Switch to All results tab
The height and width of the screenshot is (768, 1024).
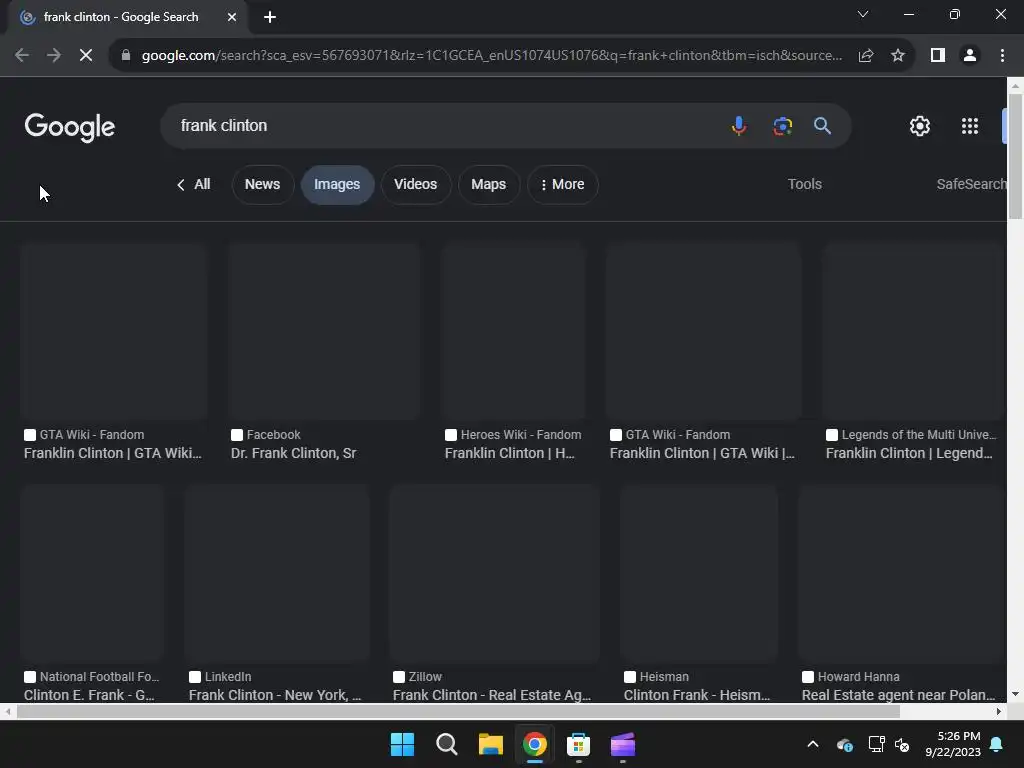click(x=193, y=184)
